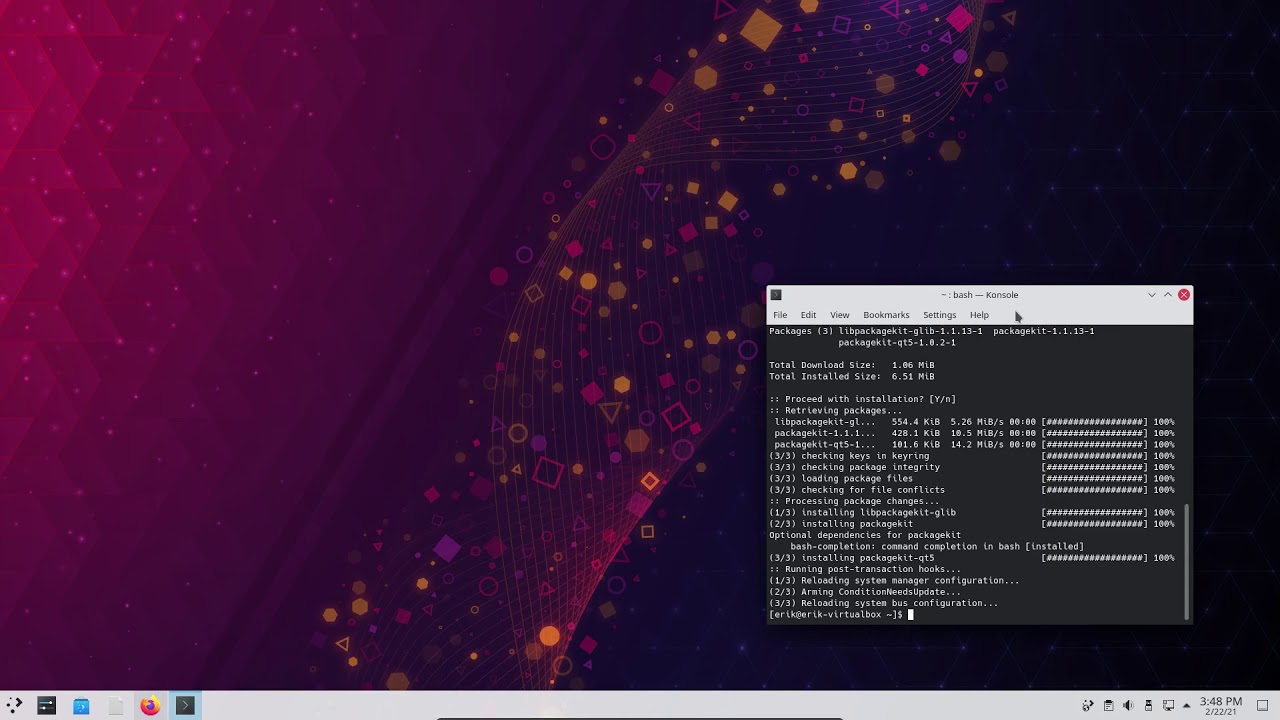
Task: Click the Konsole window icon in the title bar
Action: click(776, 295)
